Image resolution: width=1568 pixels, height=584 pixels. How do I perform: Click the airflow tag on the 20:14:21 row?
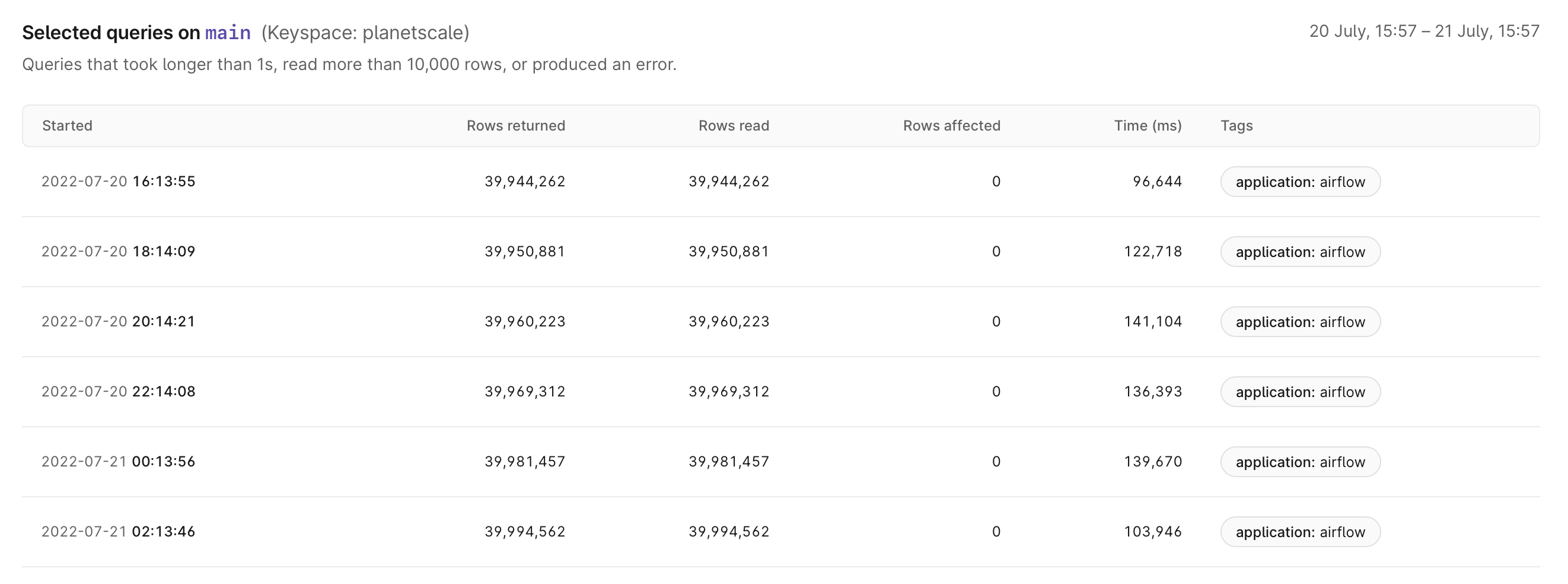(x=1299, y=322)
